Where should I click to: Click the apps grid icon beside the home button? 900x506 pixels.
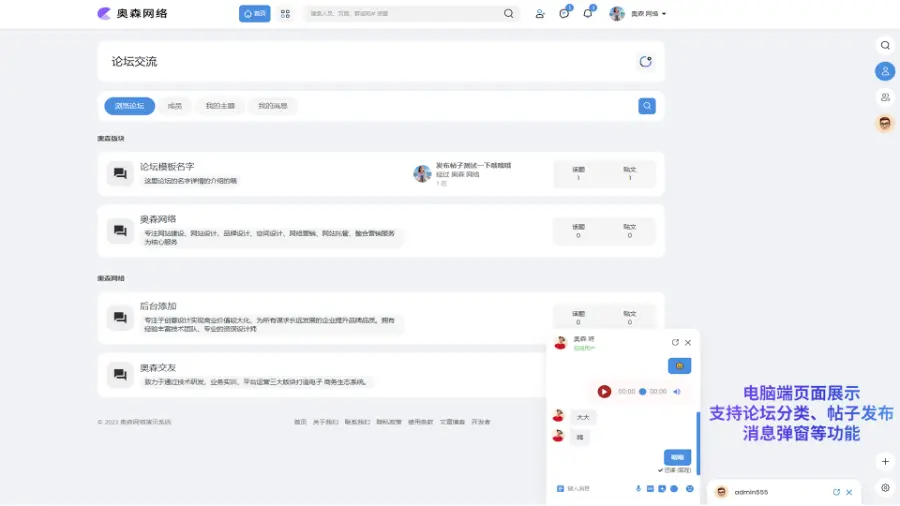tap(285, 14)
